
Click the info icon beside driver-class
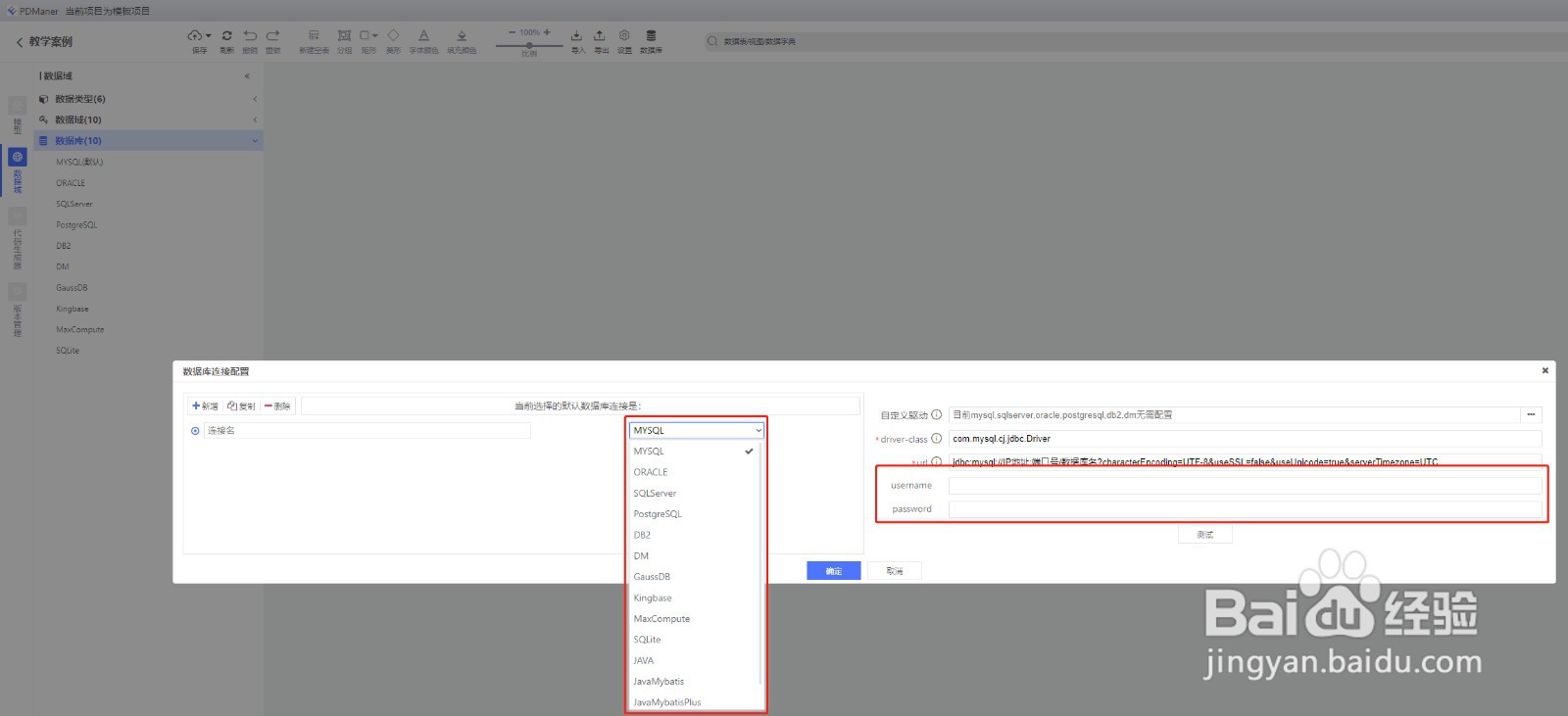pyautogui.click(x=936, y=438)
